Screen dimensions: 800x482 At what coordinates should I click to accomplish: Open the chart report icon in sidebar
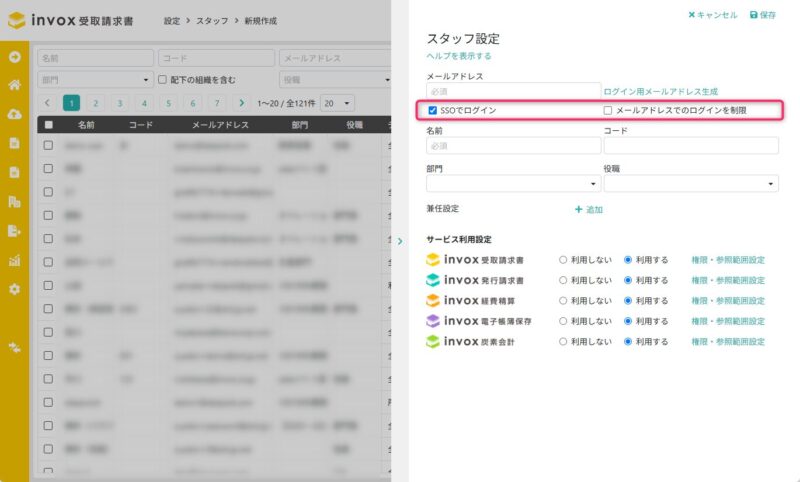(x=14, y=260)
